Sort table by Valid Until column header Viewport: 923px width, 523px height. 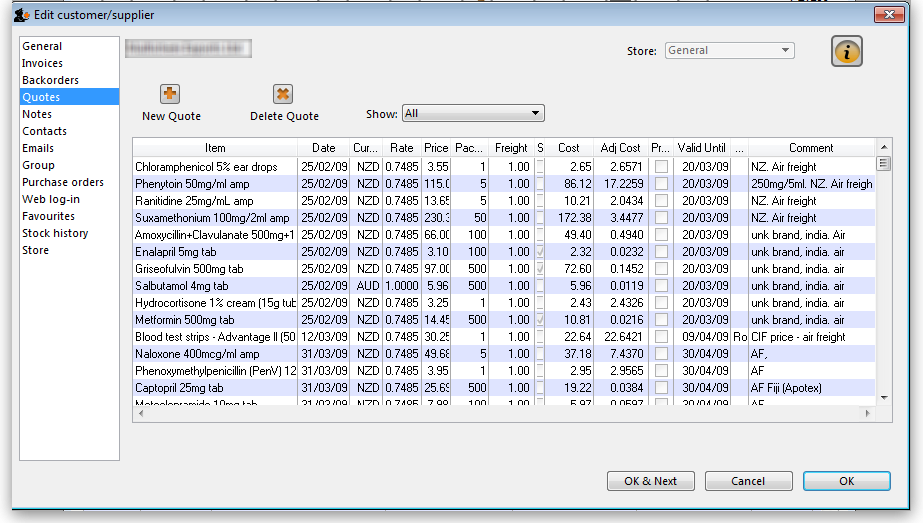(701, 148)
